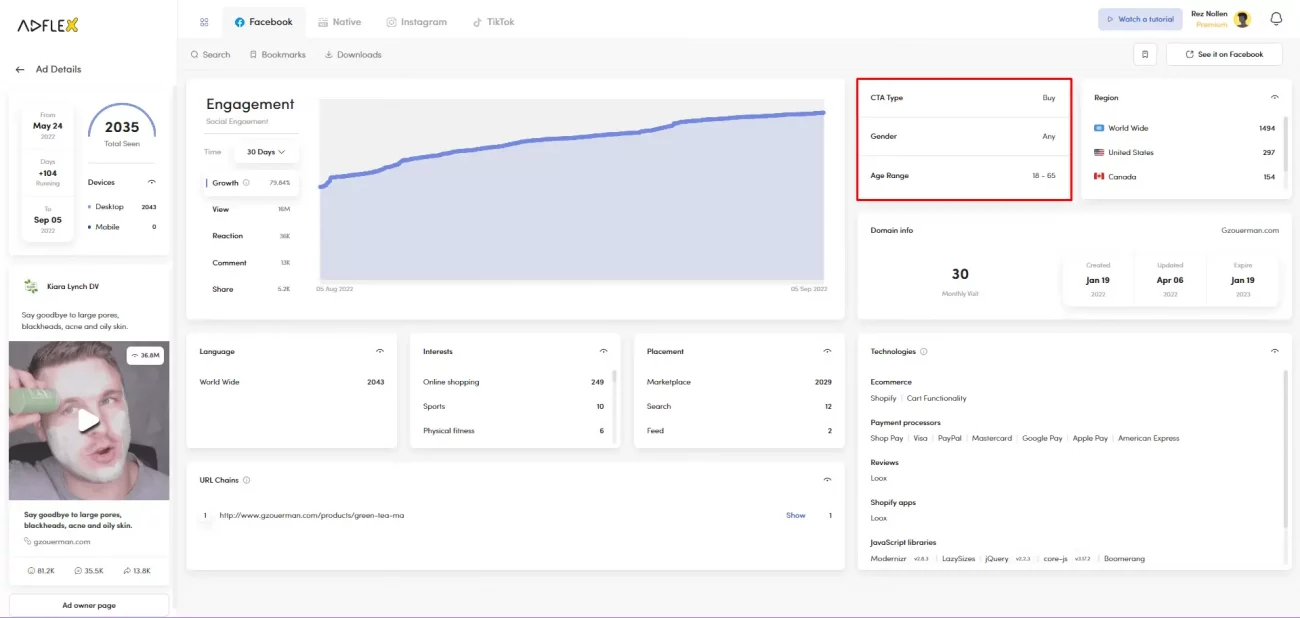
Task: Click the Gzouerman.com domain text
Action: tap(1250, 231)
